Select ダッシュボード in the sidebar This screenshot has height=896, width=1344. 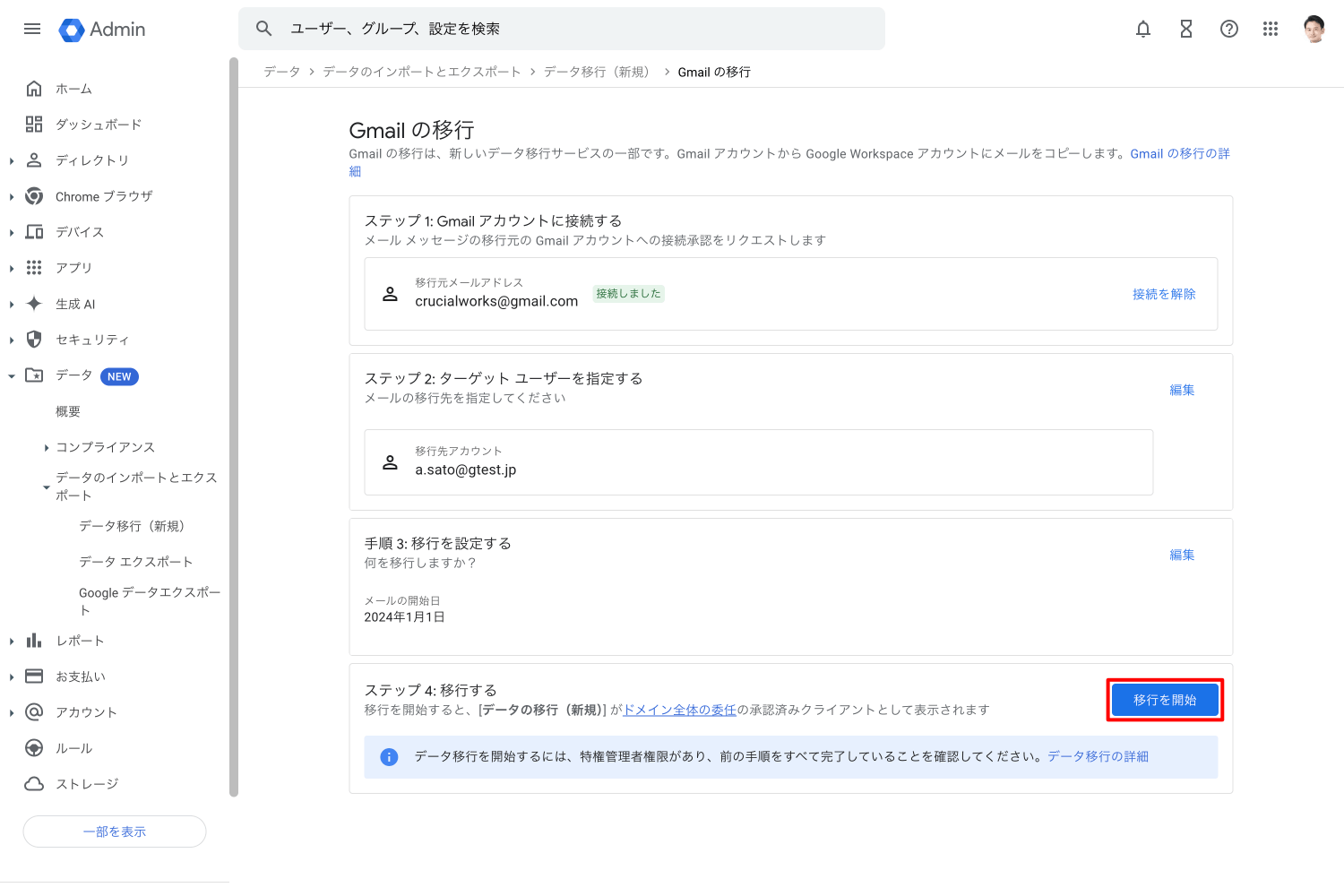[99, 125]
